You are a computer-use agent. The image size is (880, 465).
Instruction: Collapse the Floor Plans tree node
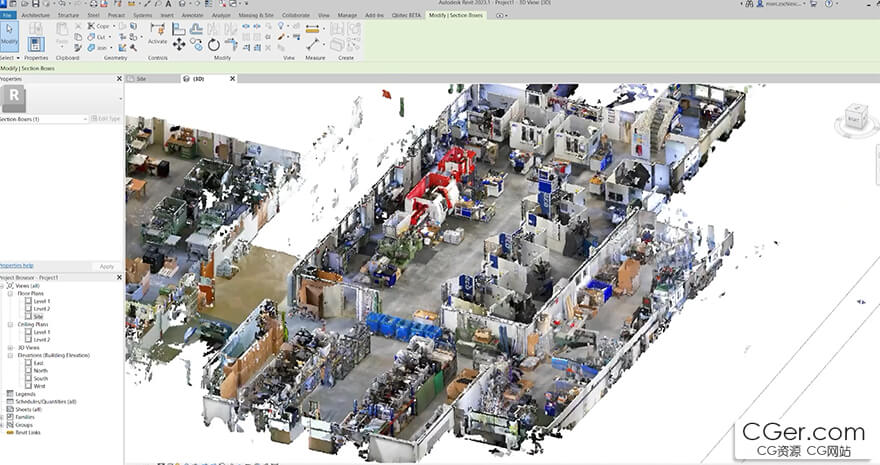tap(10, 294)
